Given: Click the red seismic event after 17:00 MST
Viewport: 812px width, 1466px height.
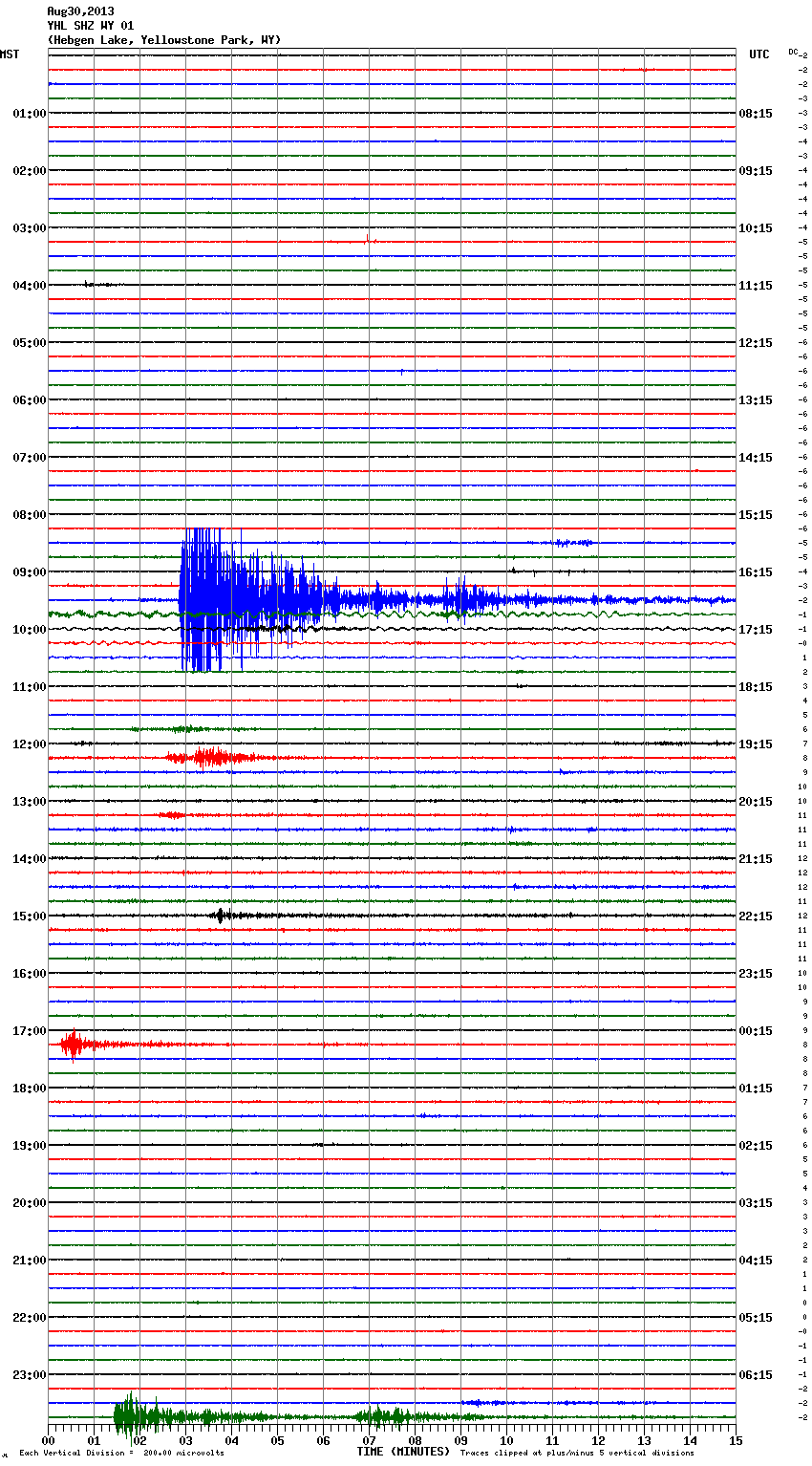Looking at the screenshot, I should (x=75, y=1045).
